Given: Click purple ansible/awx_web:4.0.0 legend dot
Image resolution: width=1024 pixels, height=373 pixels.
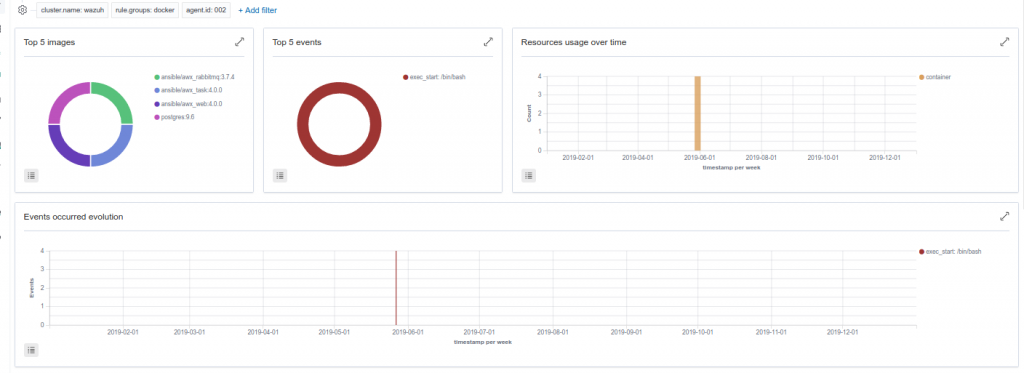Looking at the screenshot, I should (x=157, y=104).
